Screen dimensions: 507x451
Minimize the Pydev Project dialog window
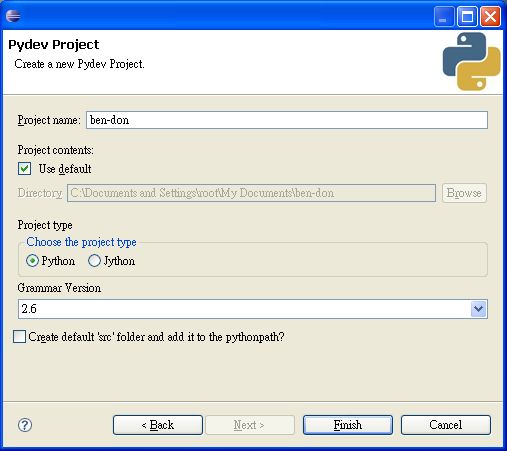444,16
